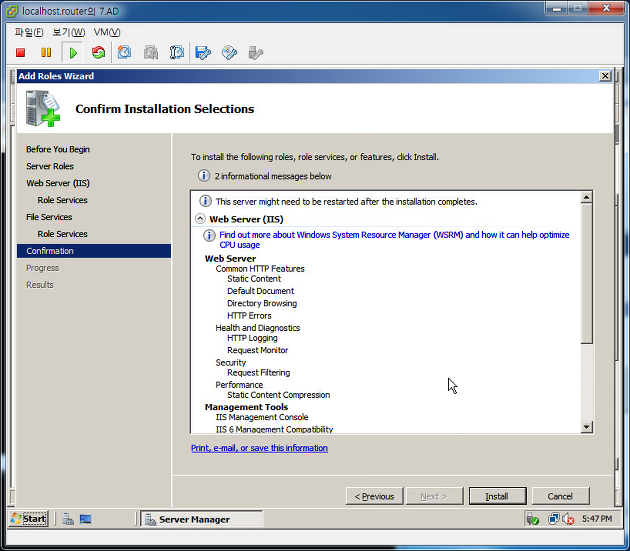Click the revert to snapshot icon
Viewport: 630px width, 551px height.
[x=151, y=53]
